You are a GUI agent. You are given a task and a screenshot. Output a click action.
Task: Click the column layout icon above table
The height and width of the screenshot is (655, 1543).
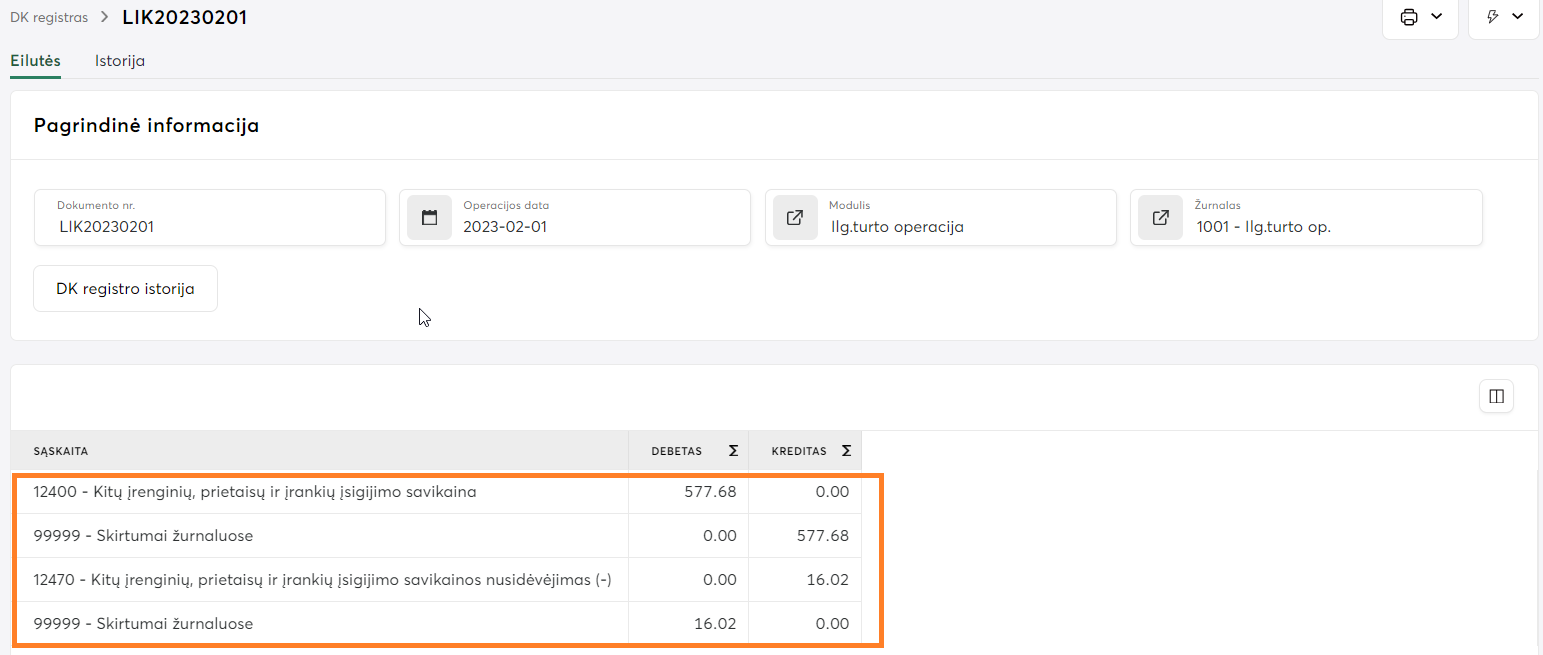point(1496,396)
